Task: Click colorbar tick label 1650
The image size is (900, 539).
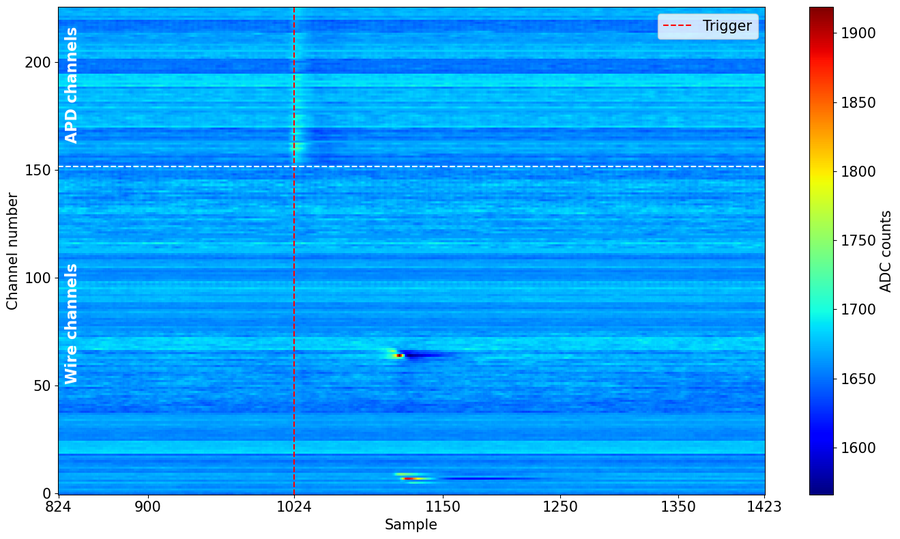Action: tap(859, 379)
